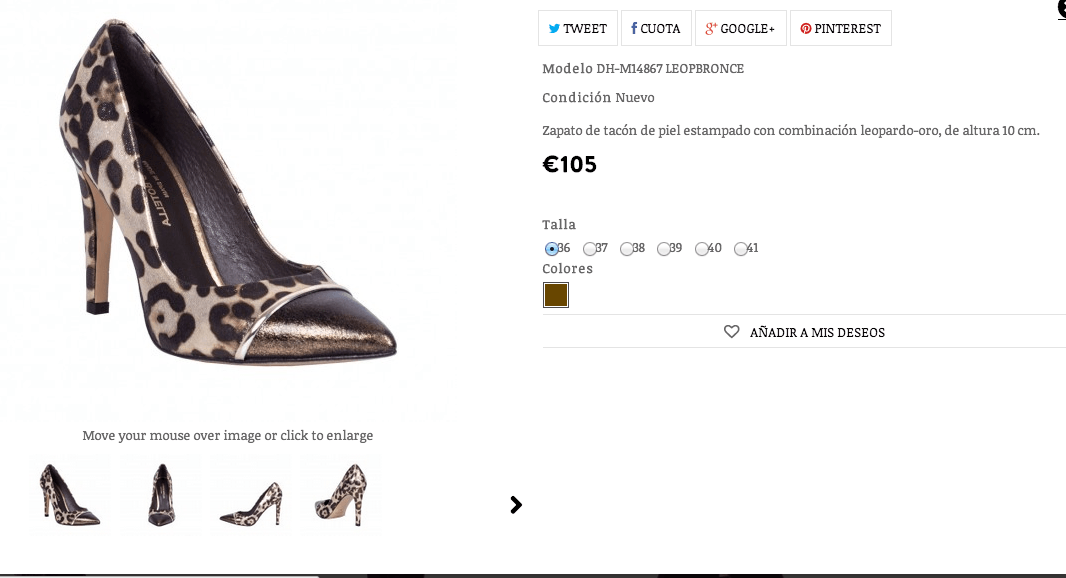Image resolution: width=1066 pixels, height=578 pixels.
Task: View the side-profile shoe thumbnail
Action: [x=251, y=494]
